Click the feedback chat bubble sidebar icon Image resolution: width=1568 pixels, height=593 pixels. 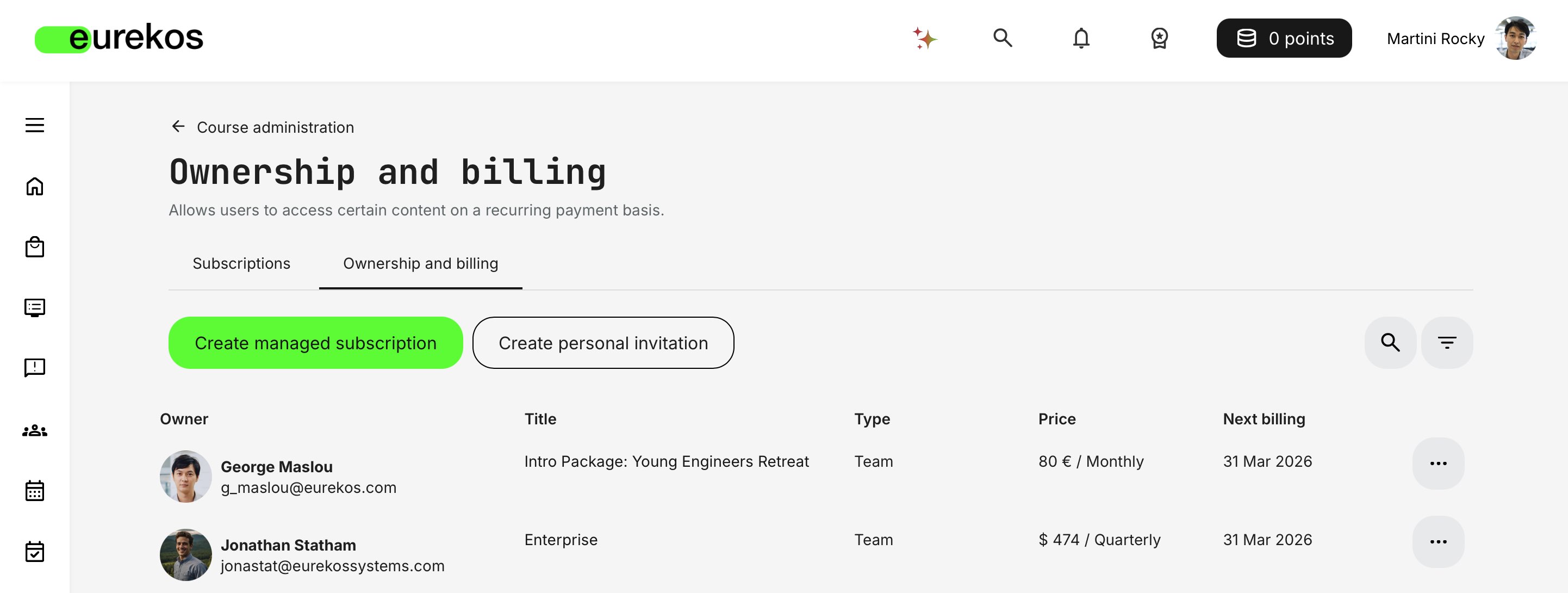[x=35, y=368]
